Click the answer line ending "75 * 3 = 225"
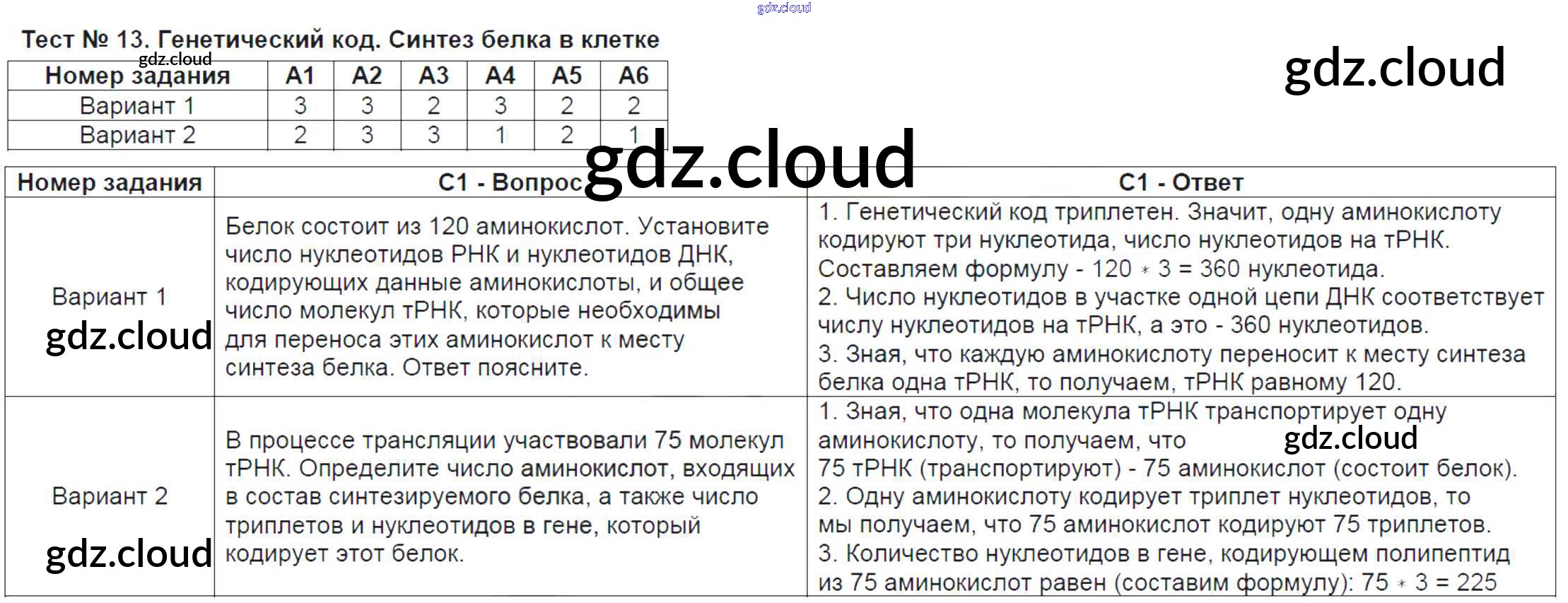 point(1157,582)
